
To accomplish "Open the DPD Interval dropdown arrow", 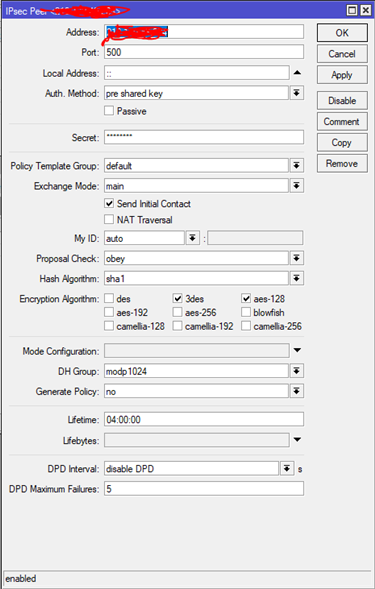I will (287, 468).
